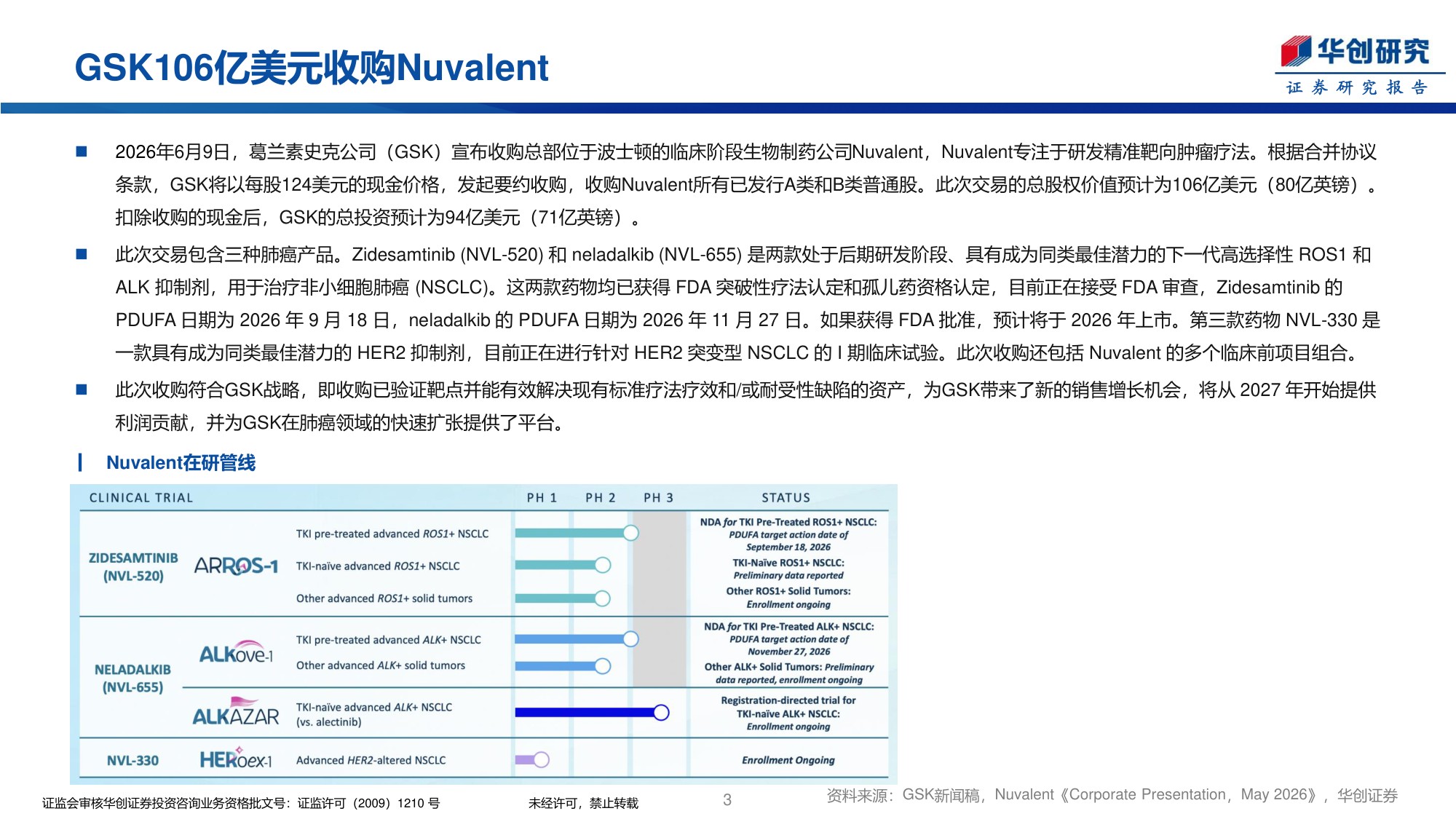Select the STATUS column header
Image resolution: width=1456 pixels, height=819 pixels.
786,498
